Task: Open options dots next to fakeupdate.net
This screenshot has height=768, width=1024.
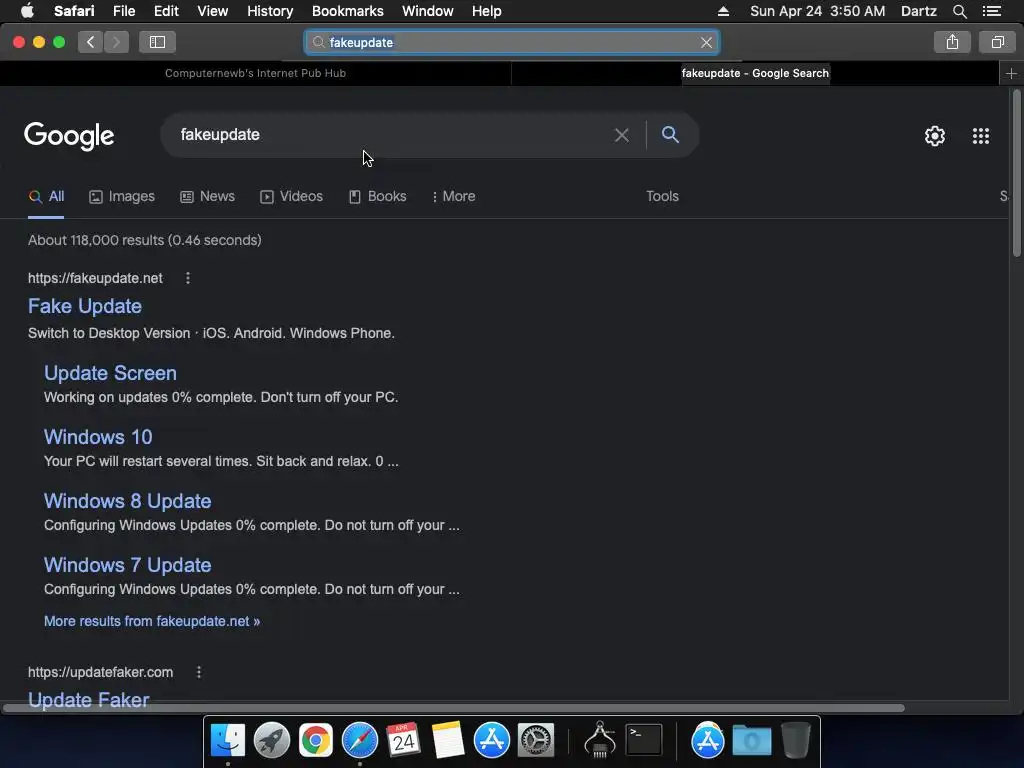Action: point(188,278)
